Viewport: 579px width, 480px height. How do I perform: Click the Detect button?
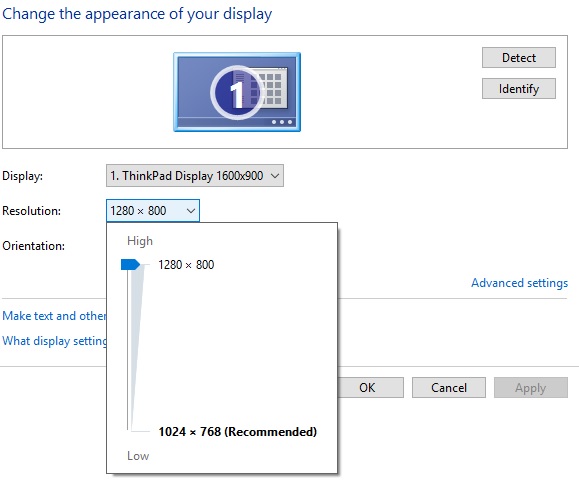(x=518, y=58)
